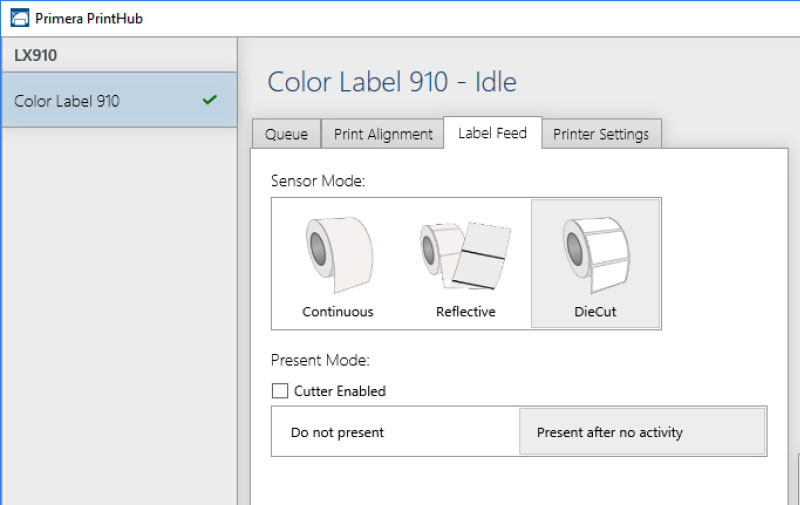Open Printer Settings tab
The image size is (800, 505).
pyautogui.click(x=601, y=134)
